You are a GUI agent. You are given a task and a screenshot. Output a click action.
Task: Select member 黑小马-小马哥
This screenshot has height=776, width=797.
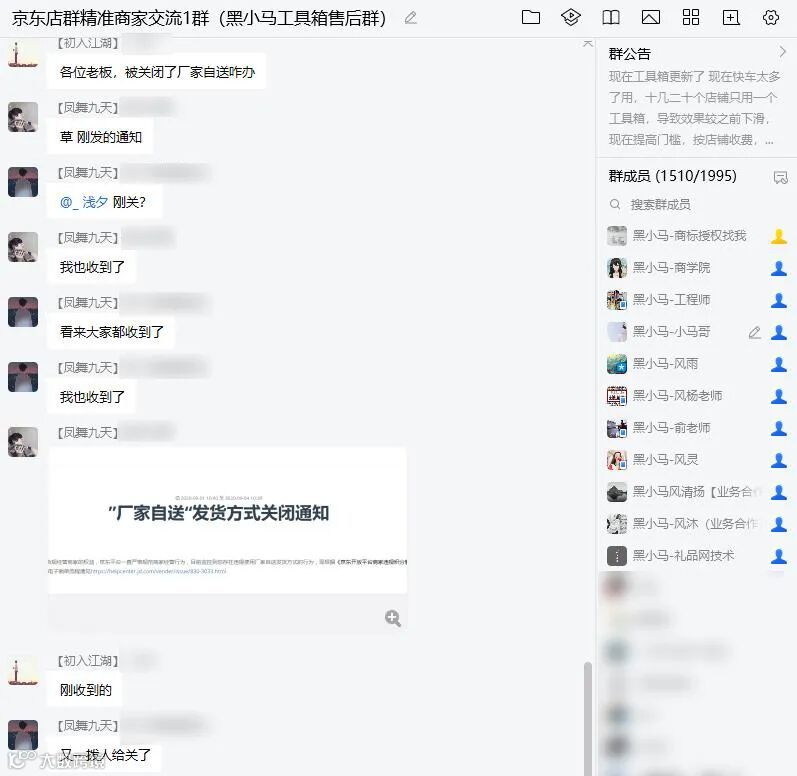(x=696, y=332)
